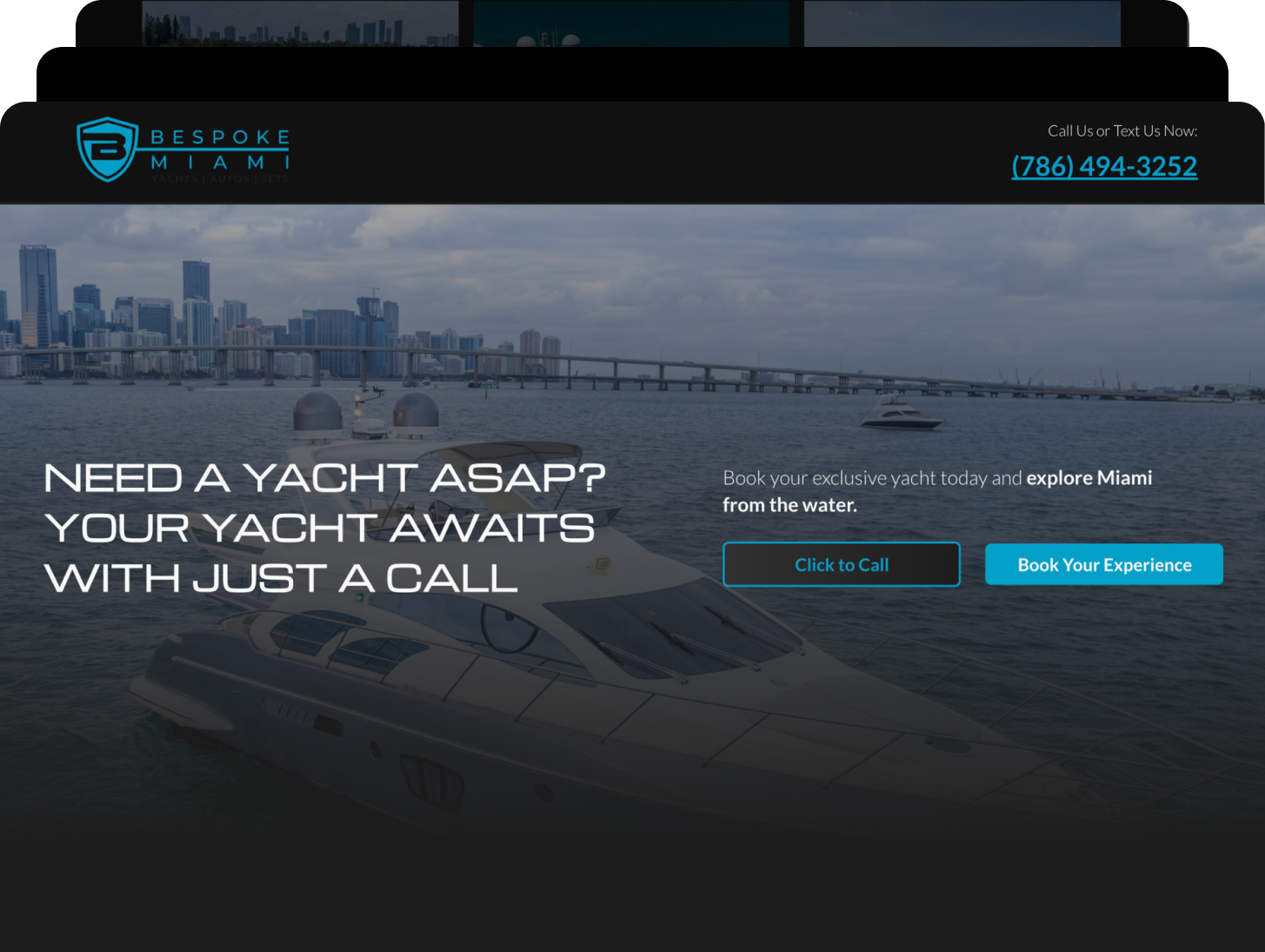The height and width of the screenshot is (952, 1265).
Task: Select the bold explore Miami text
Action: [1089, 478]
